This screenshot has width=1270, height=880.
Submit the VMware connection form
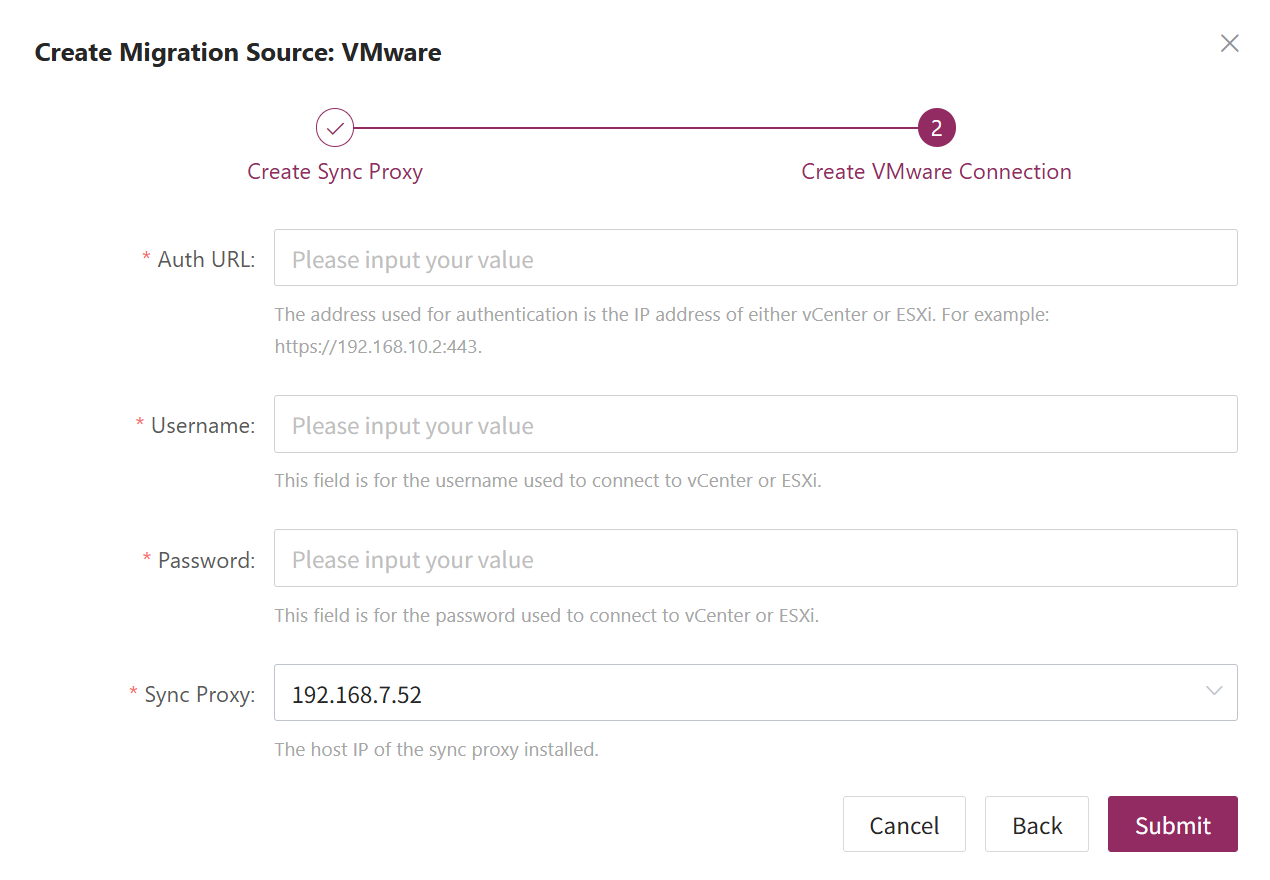point(1173,824)
